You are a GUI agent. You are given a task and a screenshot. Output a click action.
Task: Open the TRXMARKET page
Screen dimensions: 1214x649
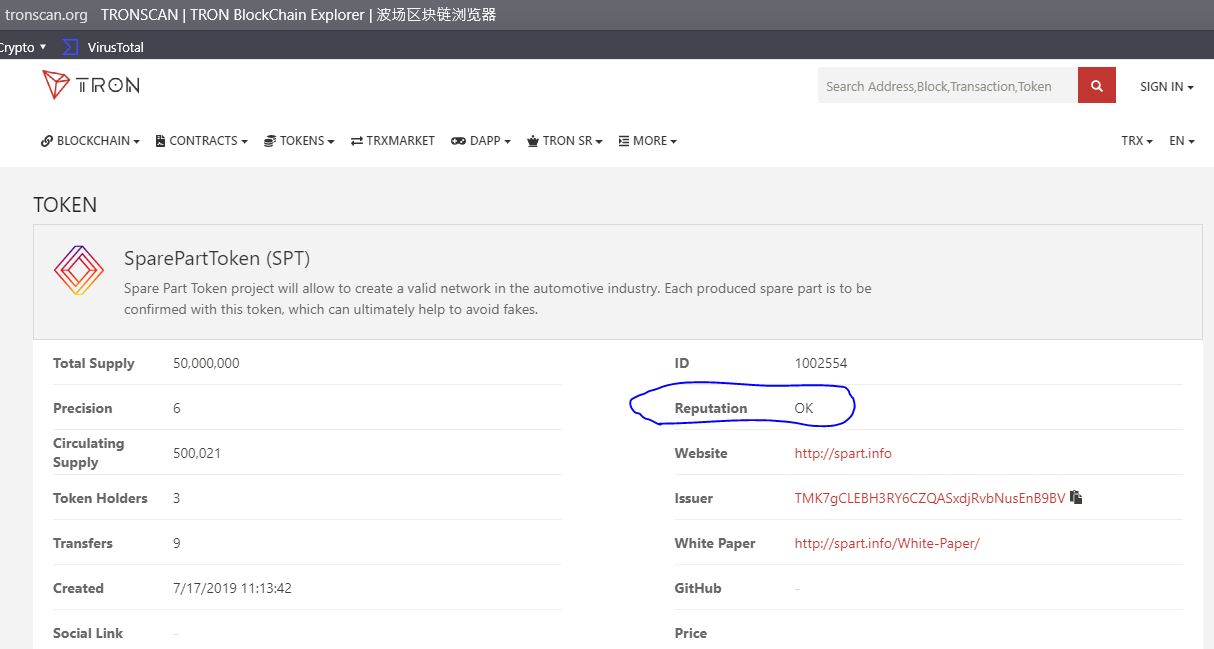(393, 141)
